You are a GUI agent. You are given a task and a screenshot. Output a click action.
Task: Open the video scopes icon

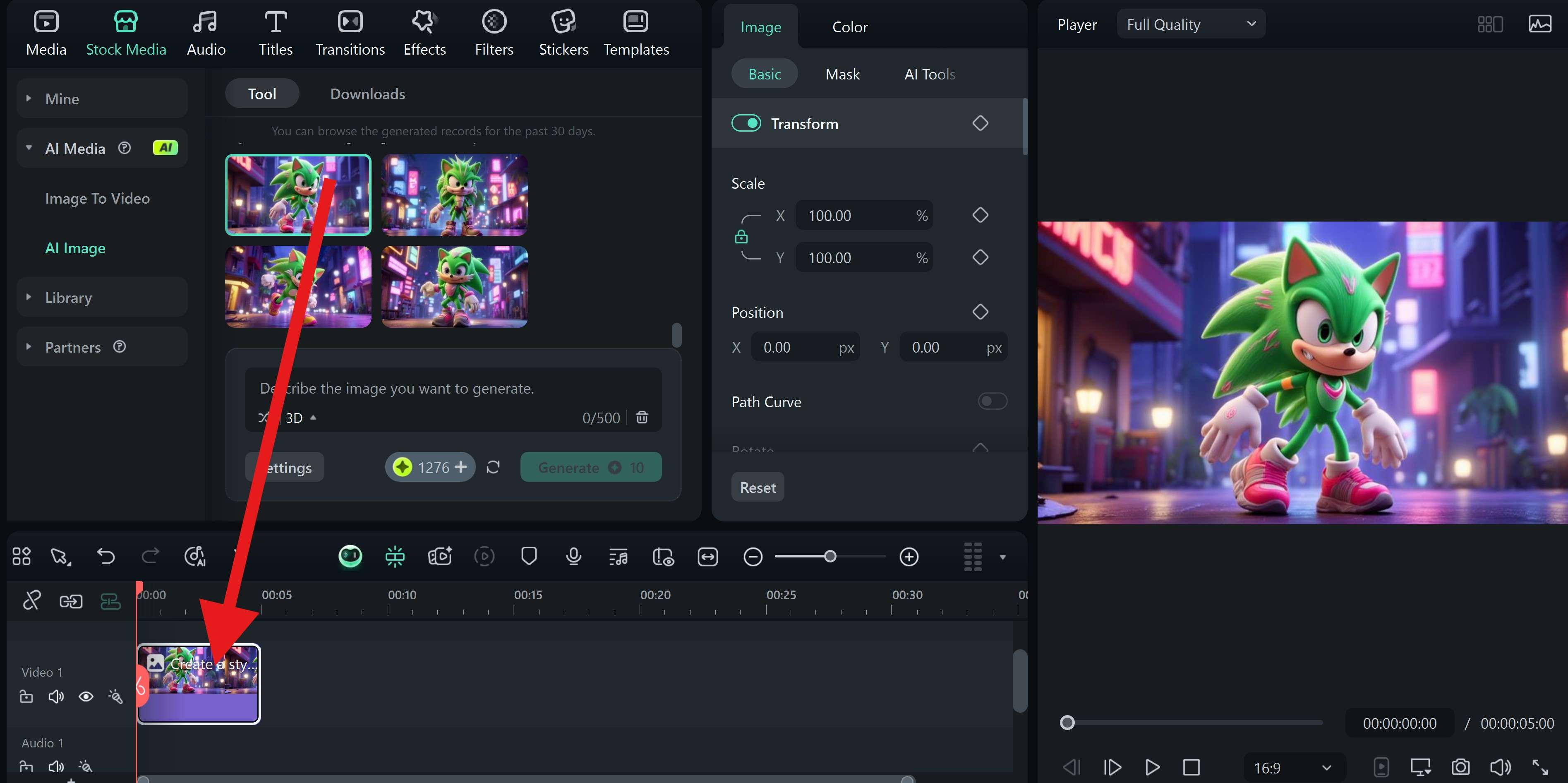tap(1539, 24)
